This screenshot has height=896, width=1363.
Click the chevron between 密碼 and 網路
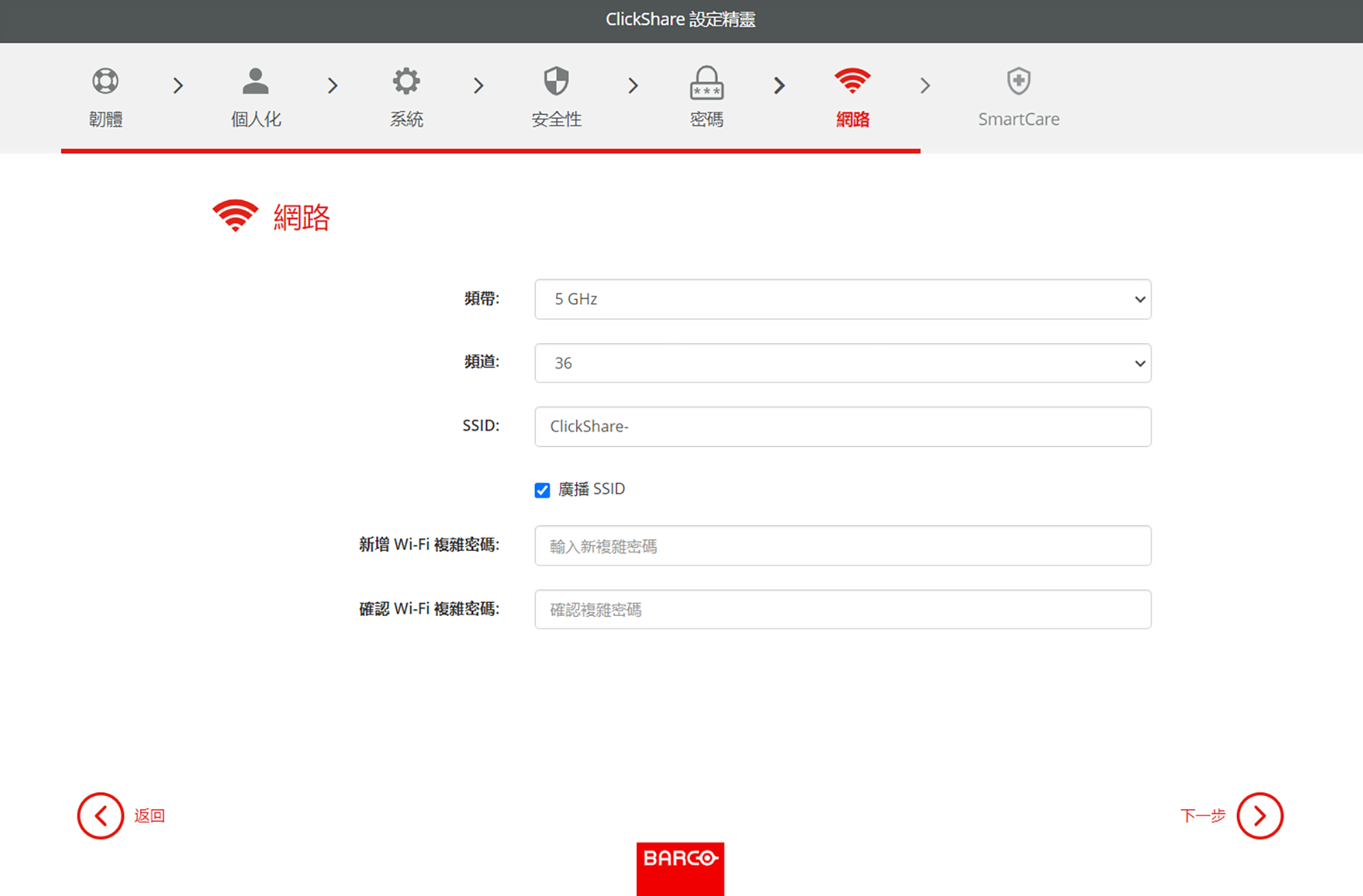(779, 85)
